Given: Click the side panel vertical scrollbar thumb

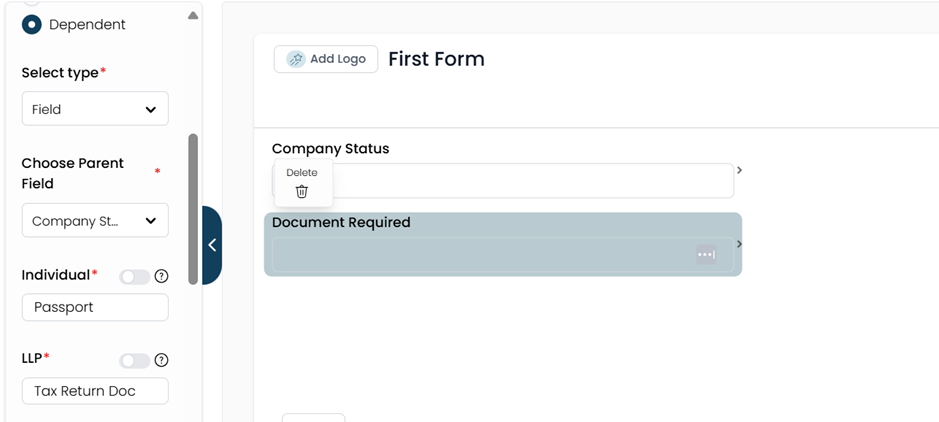Looking at the screenshot, I should [x=193, y=209].
